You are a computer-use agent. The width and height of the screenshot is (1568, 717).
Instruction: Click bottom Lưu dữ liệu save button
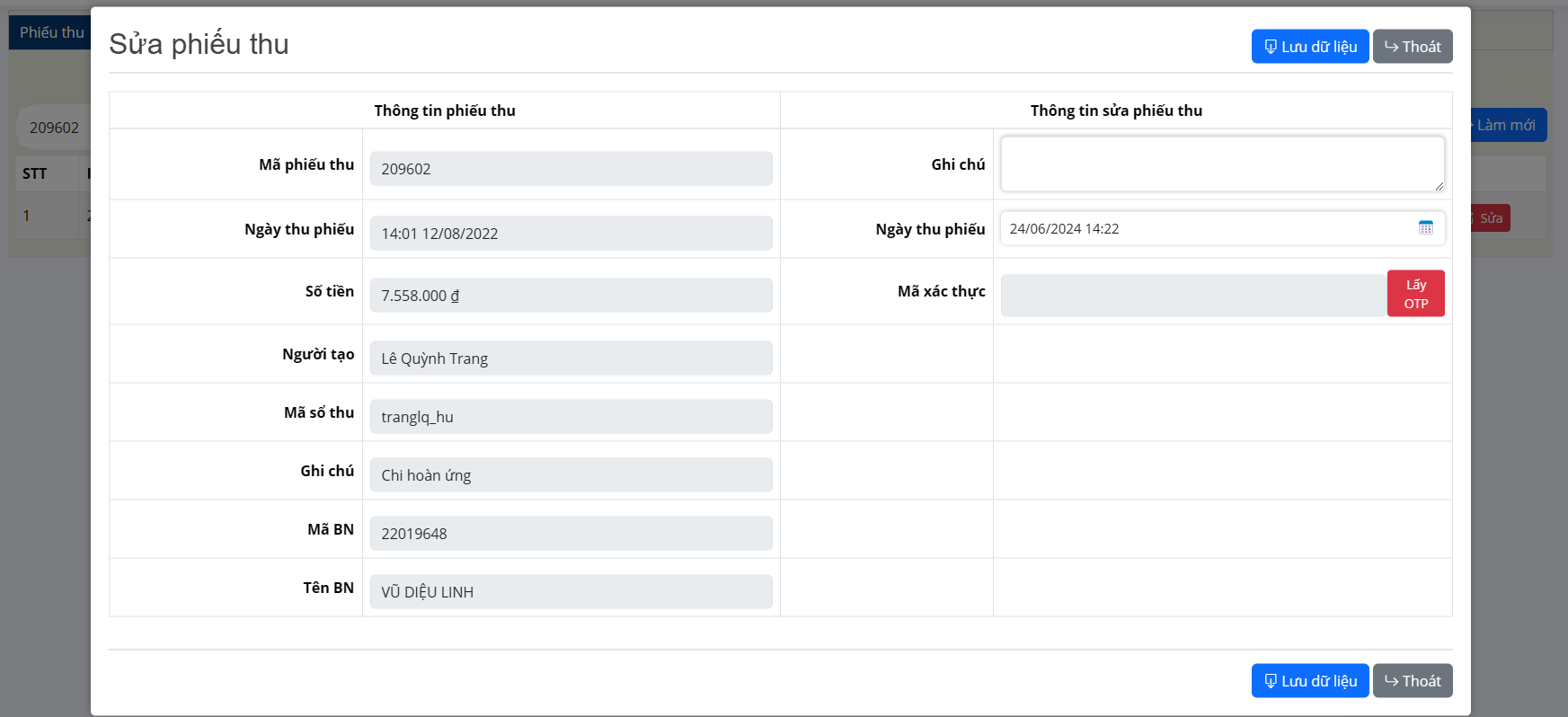pos(1309,681)
